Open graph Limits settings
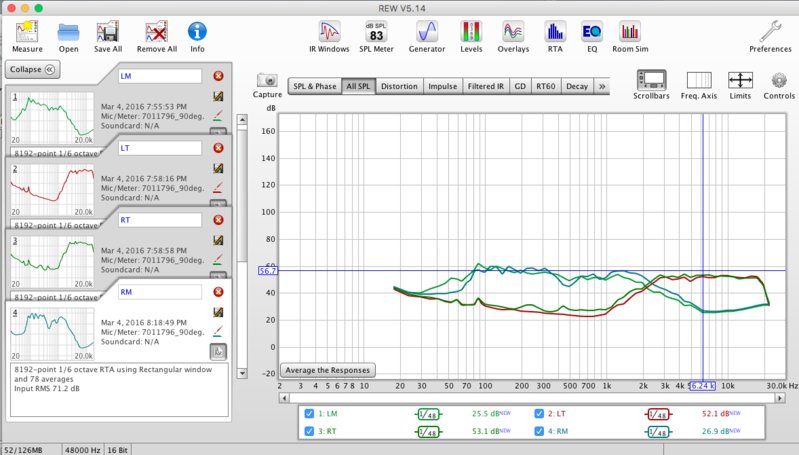Image resolution: width=799 pixels, height=455 pixels. coord(740,85)
